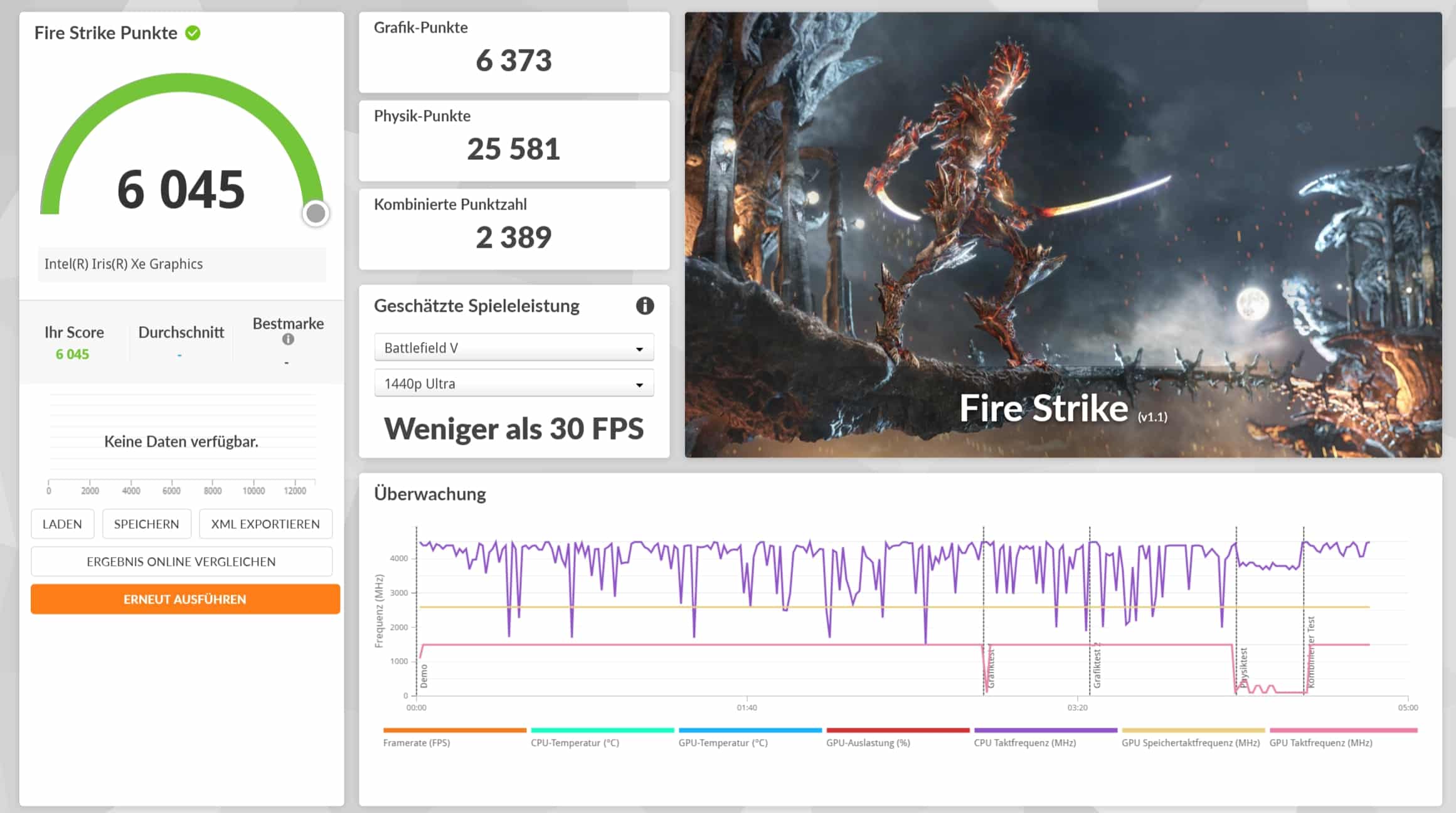The image size is (1456, 813).
Task: Click info icon under Bestmarke label
Action: (x=288, y=339)
